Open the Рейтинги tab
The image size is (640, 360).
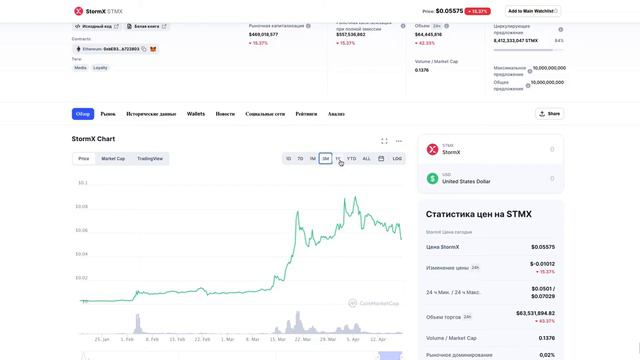306,114
